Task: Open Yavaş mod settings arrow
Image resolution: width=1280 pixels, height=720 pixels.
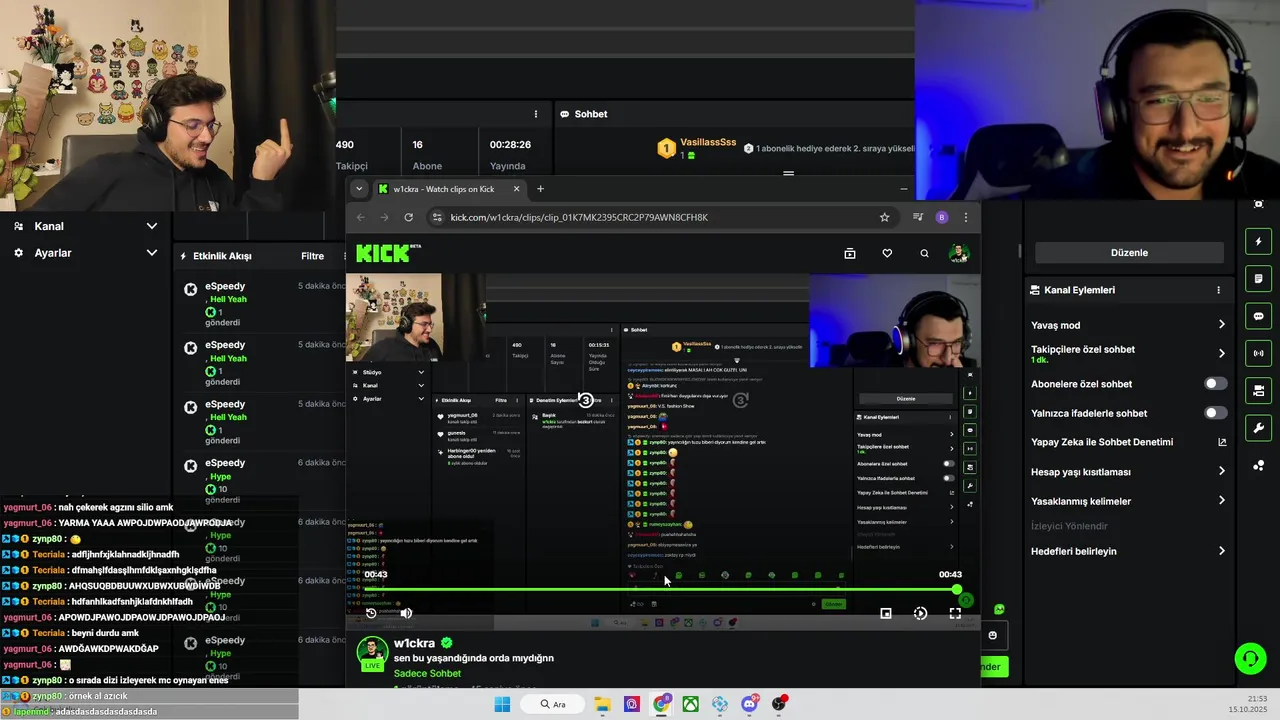Action: click(x=1222, y=325)
